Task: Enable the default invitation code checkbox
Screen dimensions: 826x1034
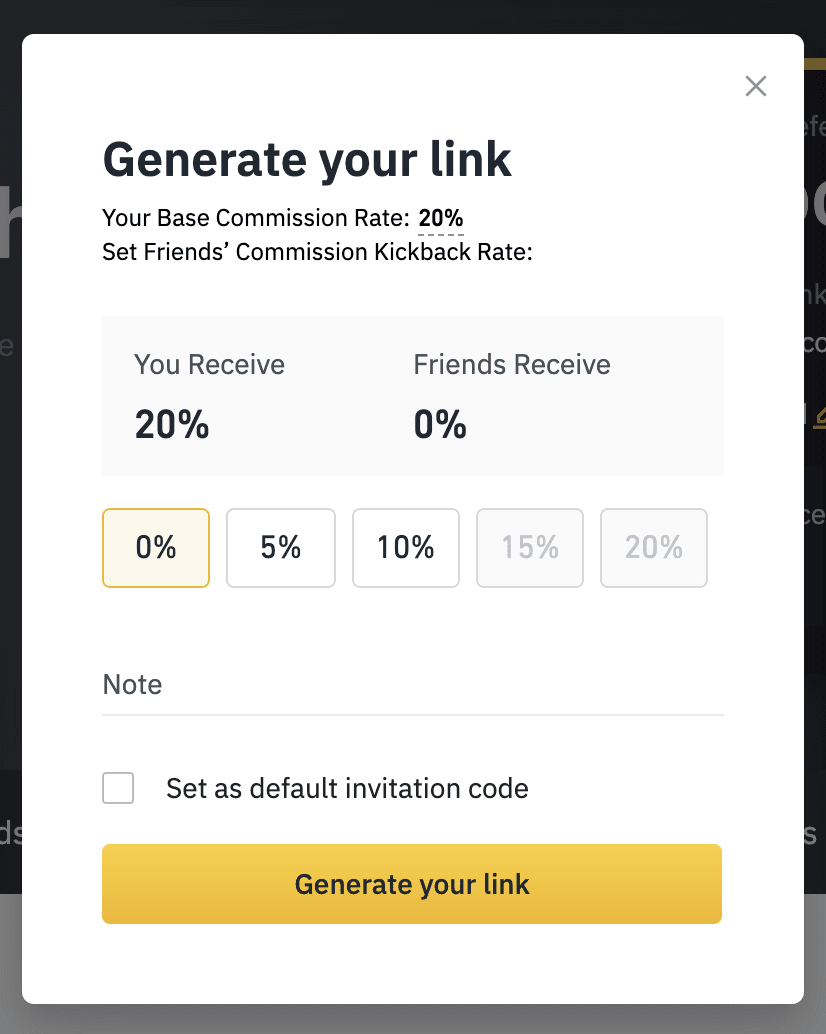Action: tap(118, 788)
